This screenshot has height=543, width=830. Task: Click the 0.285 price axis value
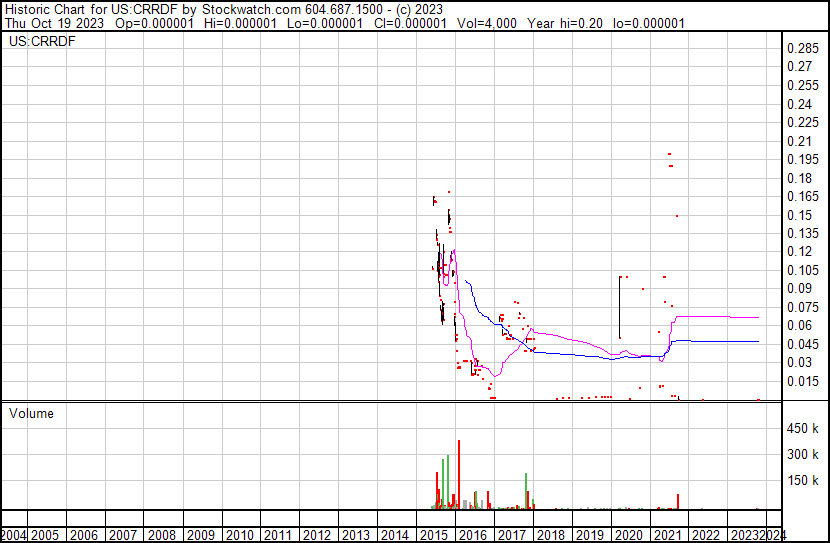tap(803, 49)
